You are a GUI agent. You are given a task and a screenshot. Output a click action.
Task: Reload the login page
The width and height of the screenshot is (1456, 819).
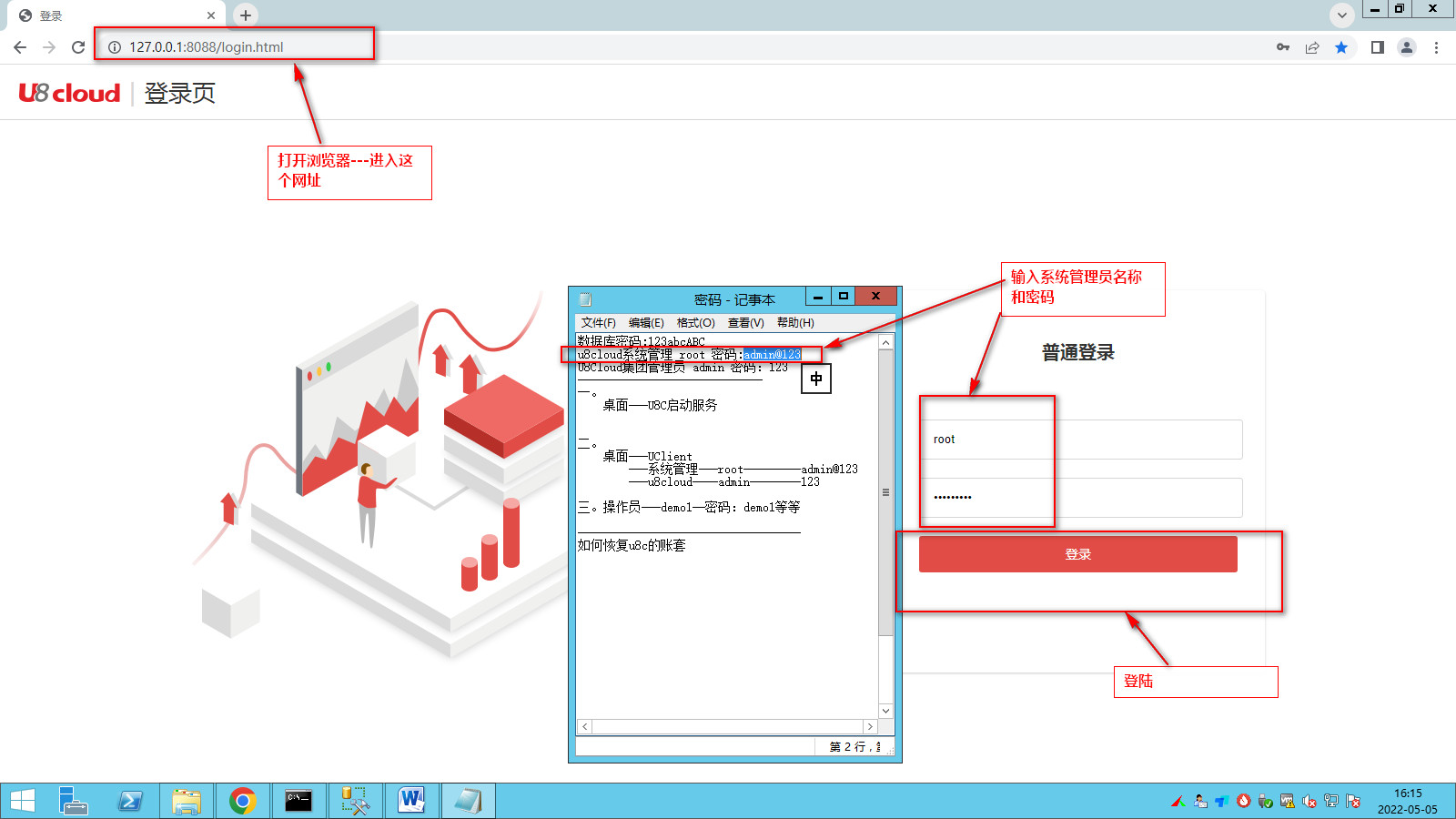(x=78, y=47)
